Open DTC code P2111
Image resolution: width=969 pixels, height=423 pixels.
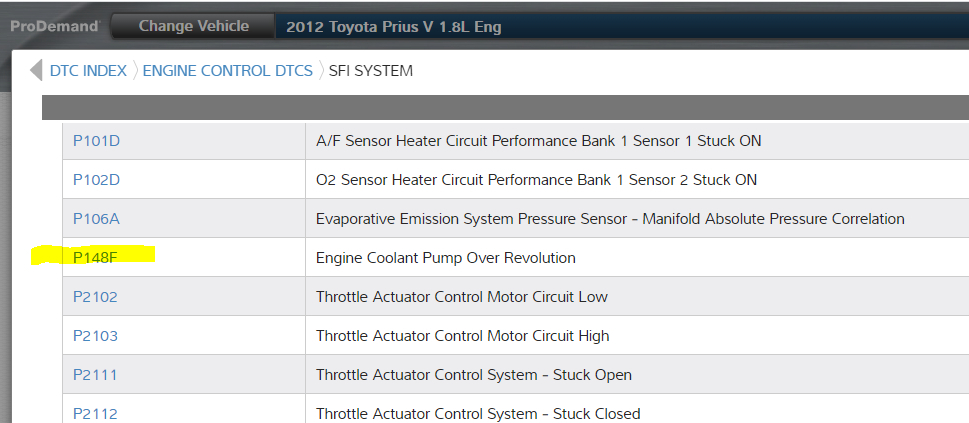tap(94, 375)
